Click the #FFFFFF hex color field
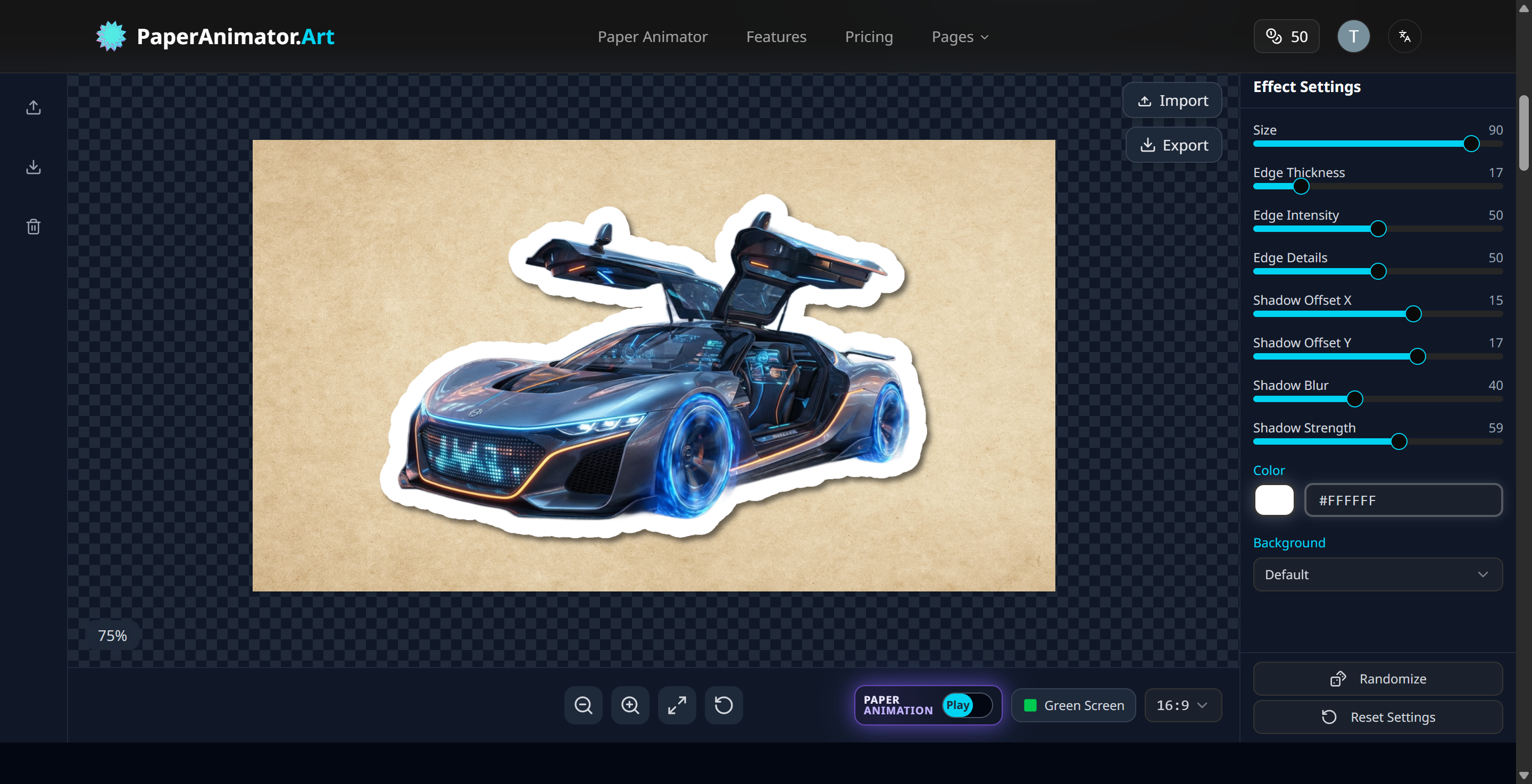Image resolution: width=1532 pixels, height=784 pixels. 1403,501
